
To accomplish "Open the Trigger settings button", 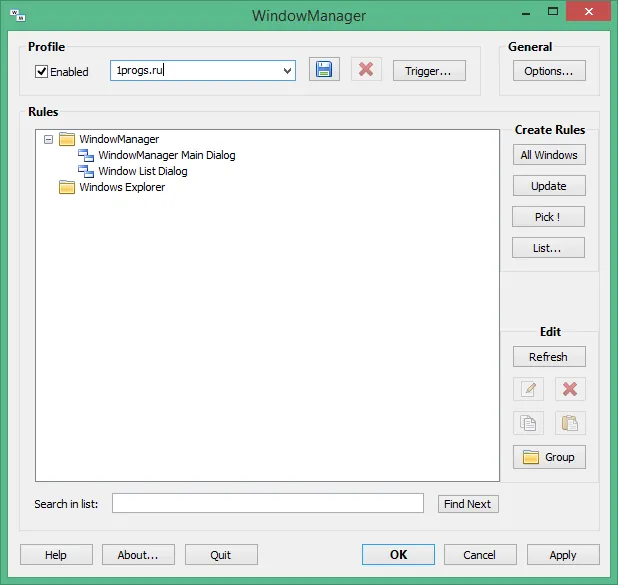I will tap(429, 71).
